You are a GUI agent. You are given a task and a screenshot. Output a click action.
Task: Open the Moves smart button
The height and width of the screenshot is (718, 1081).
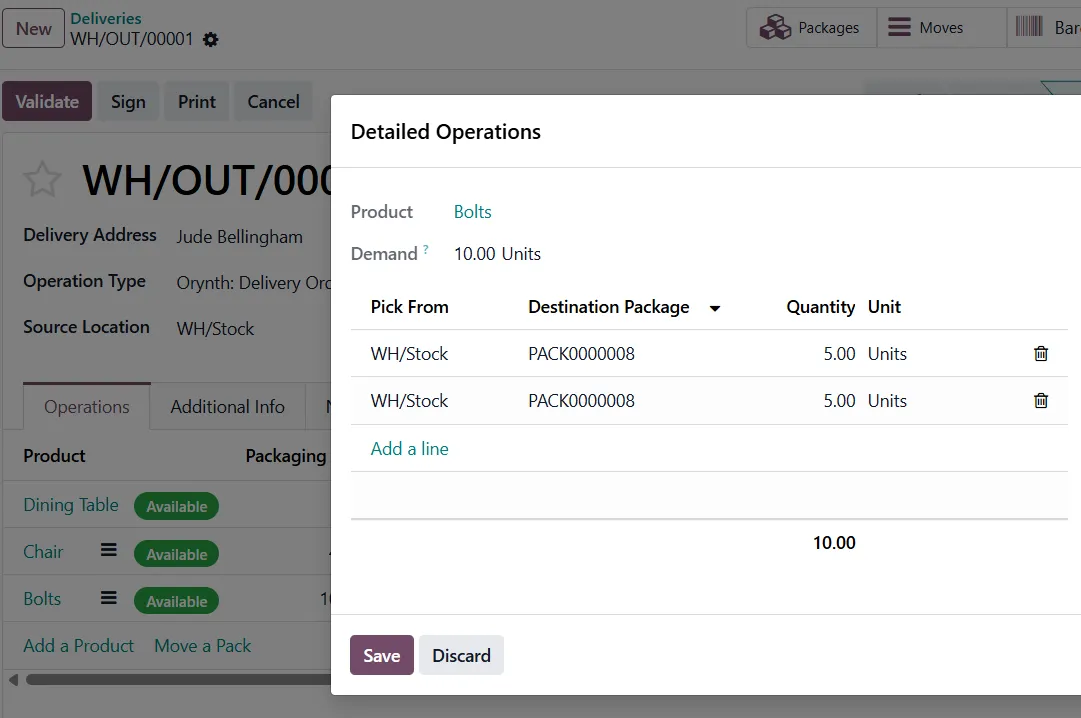pyautogui.click(x=941, y=28)
